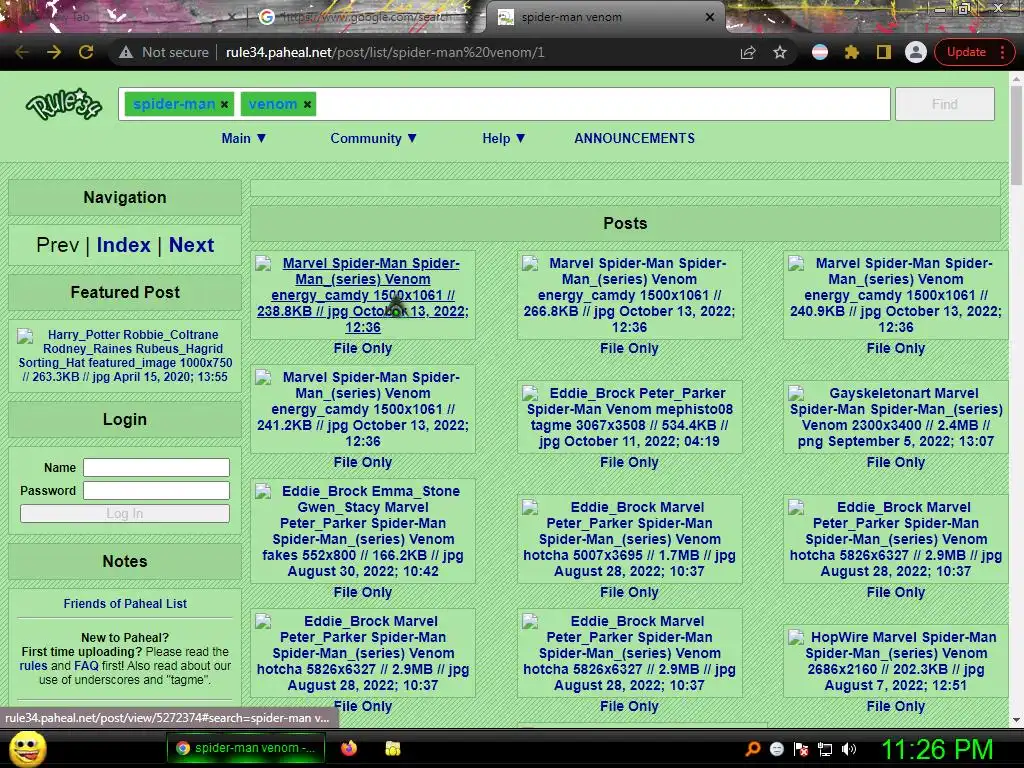Click the Rule34 site logo
Screen dimensions: 1024x768
63,104
